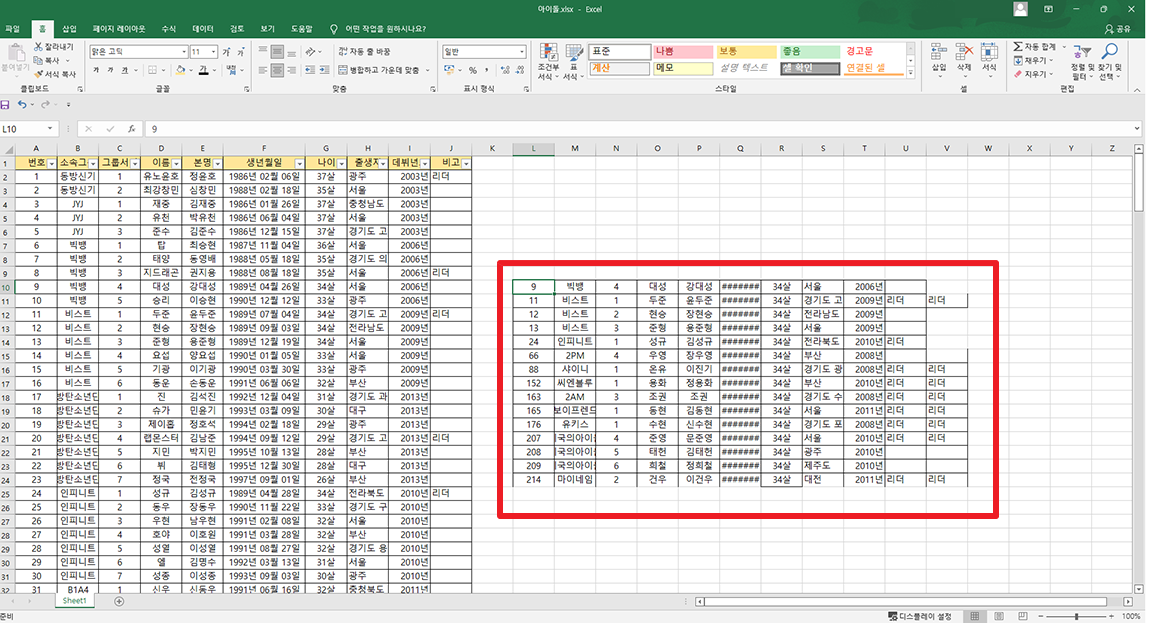Toggle italic formatting

click(x=110, y=70)
